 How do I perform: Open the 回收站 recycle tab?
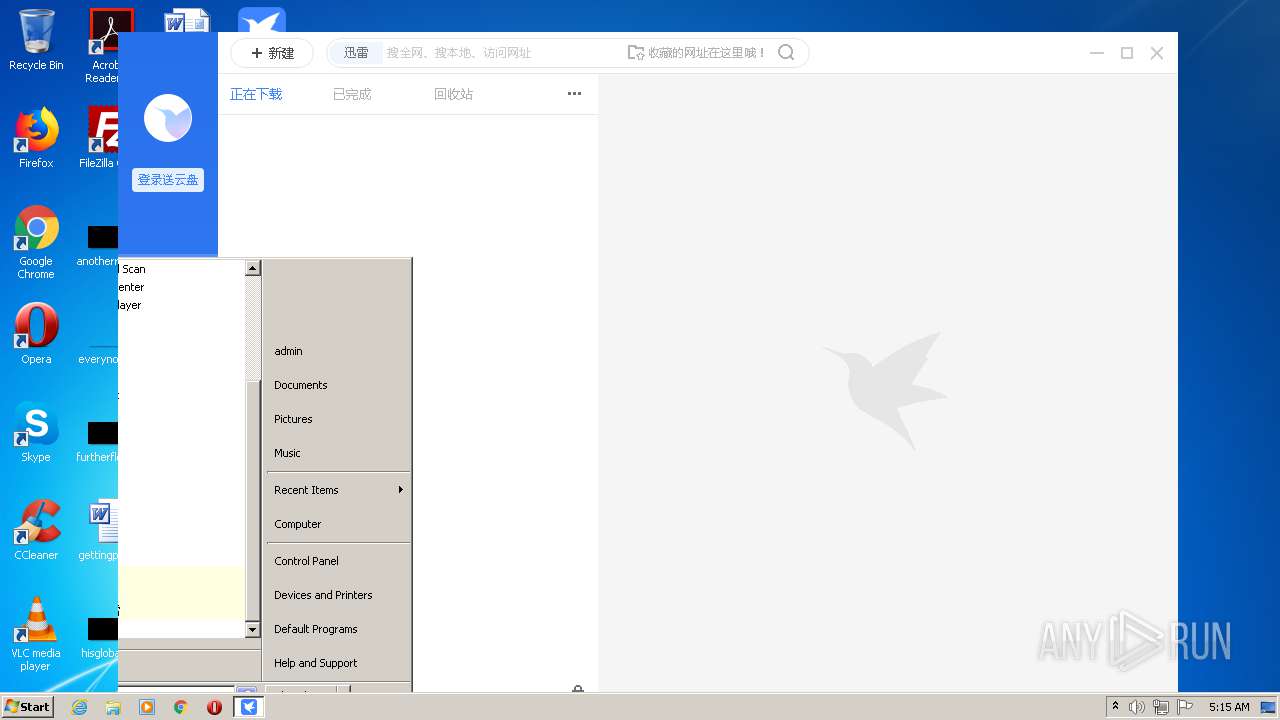pyautogui.click(x=453, y=94)
